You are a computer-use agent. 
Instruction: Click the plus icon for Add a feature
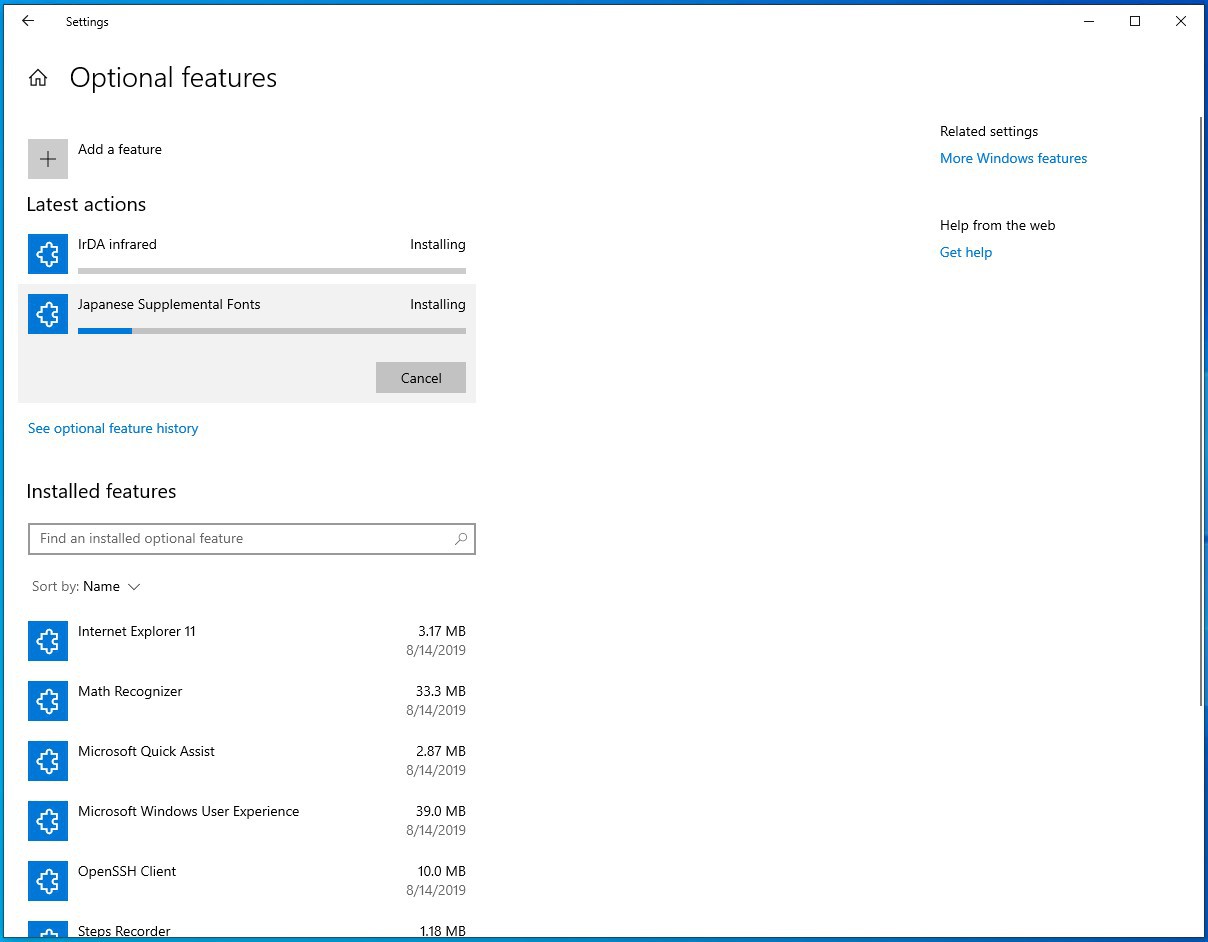48,159
